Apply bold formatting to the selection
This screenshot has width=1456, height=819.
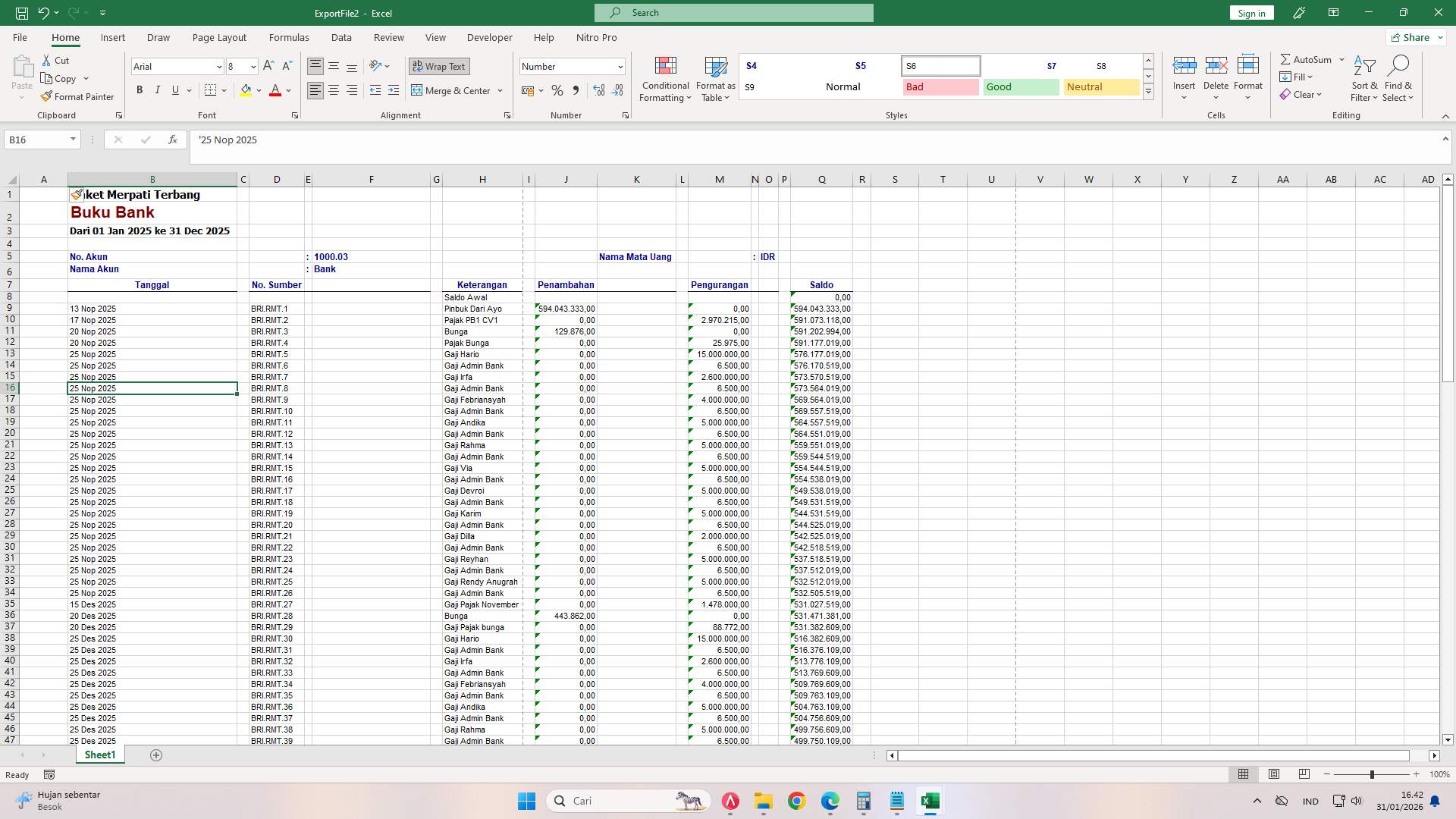(140, 90)
